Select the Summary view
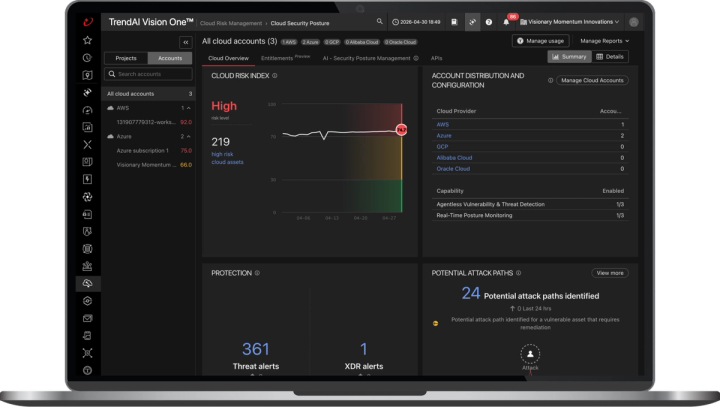 click(569, 57)
